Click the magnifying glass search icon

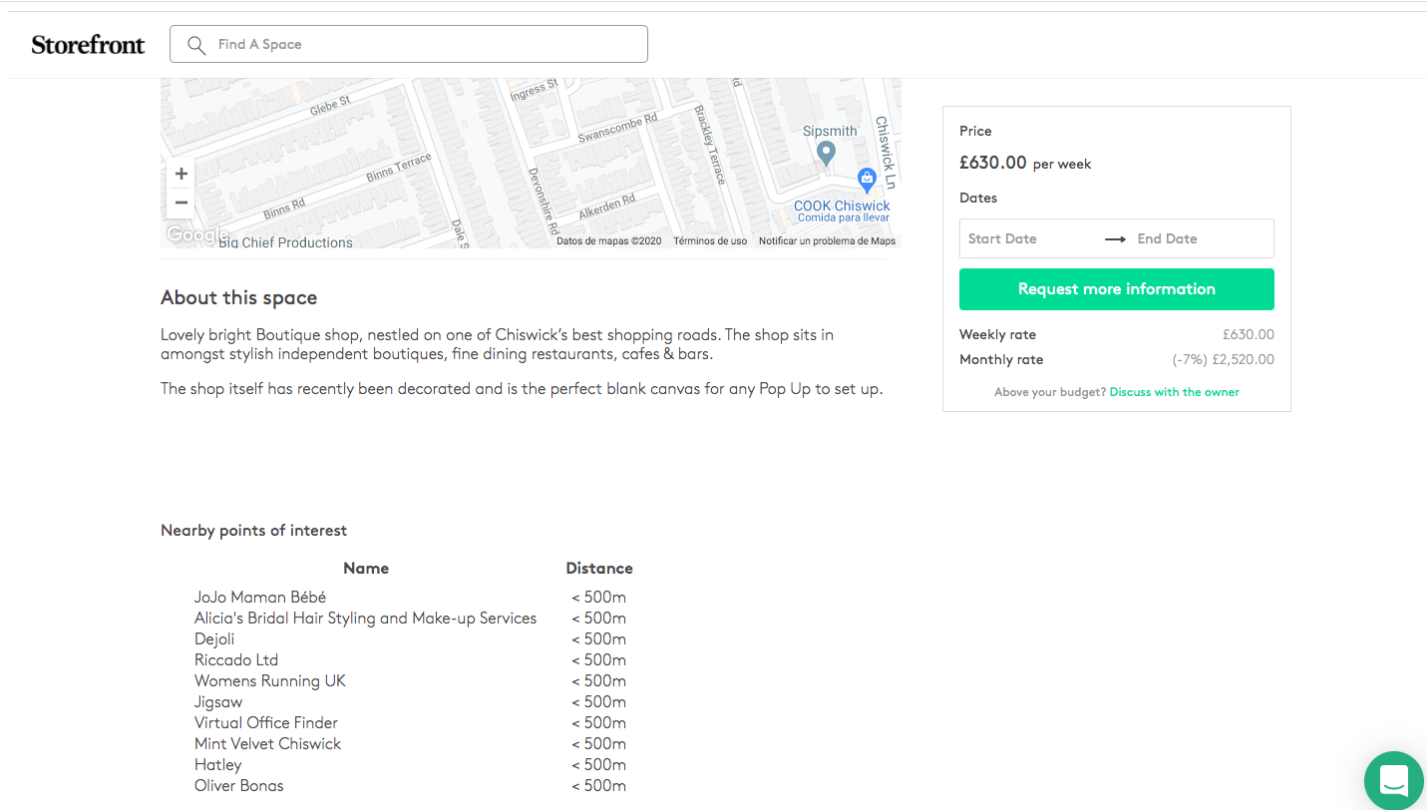196,45
